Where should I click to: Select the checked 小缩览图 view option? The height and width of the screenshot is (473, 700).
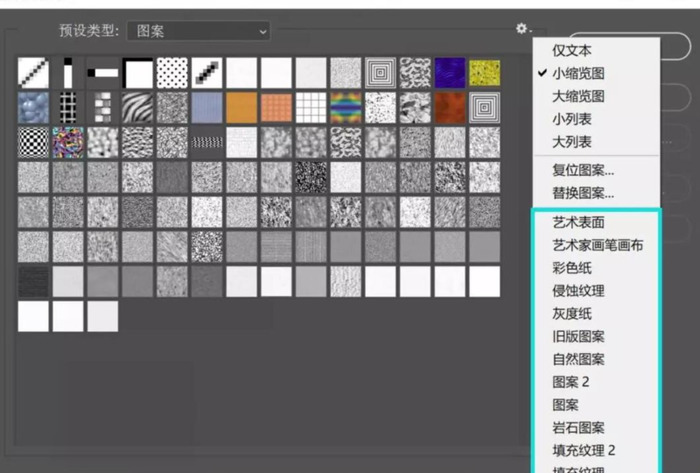click(x=578, y=73)
